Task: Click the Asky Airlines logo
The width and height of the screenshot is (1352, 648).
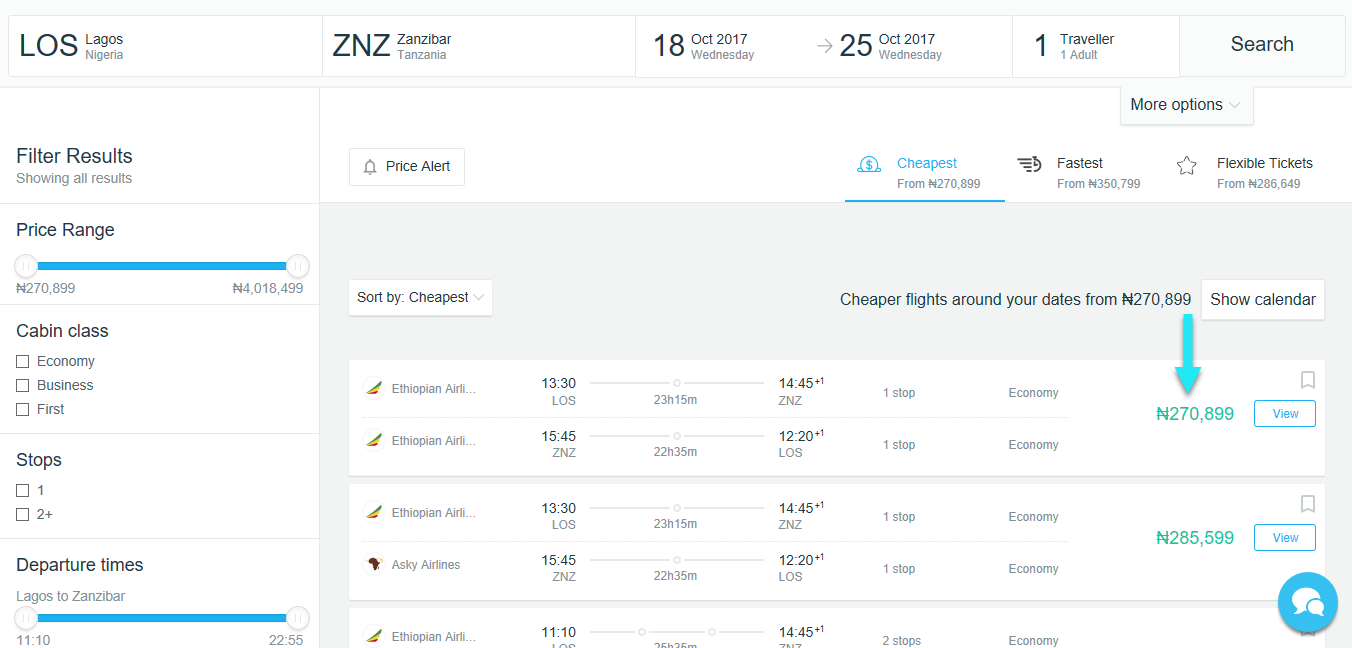Action: [x=373, y=564]
